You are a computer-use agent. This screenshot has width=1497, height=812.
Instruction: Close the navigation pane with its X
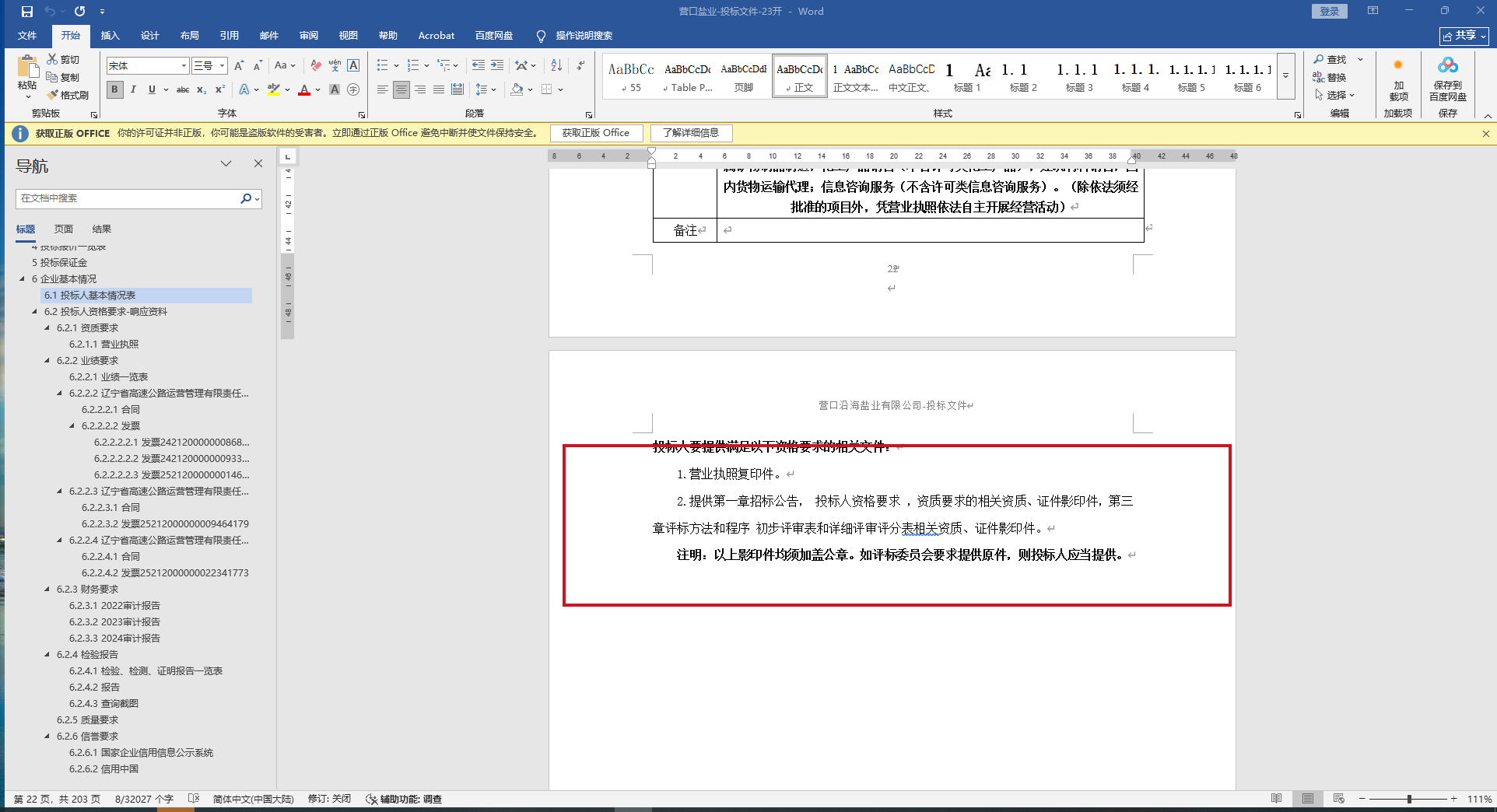258,163
